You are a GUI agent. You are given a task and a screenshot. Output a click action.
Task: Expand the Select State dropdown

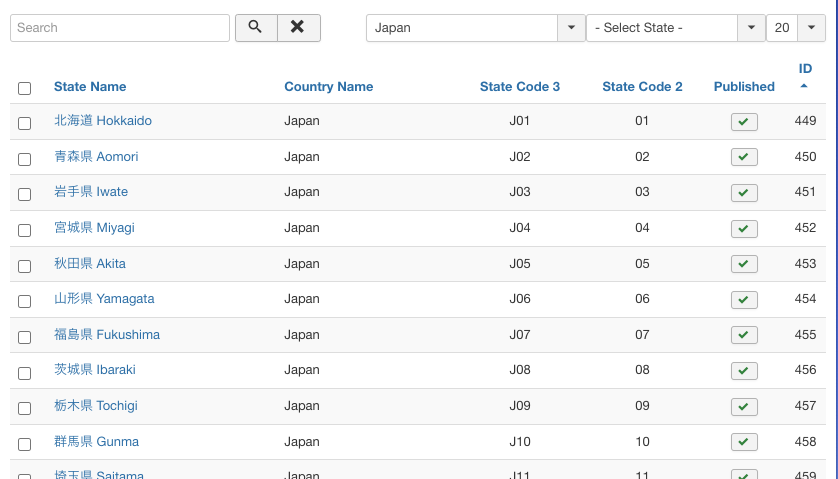[x=675, y=28]
